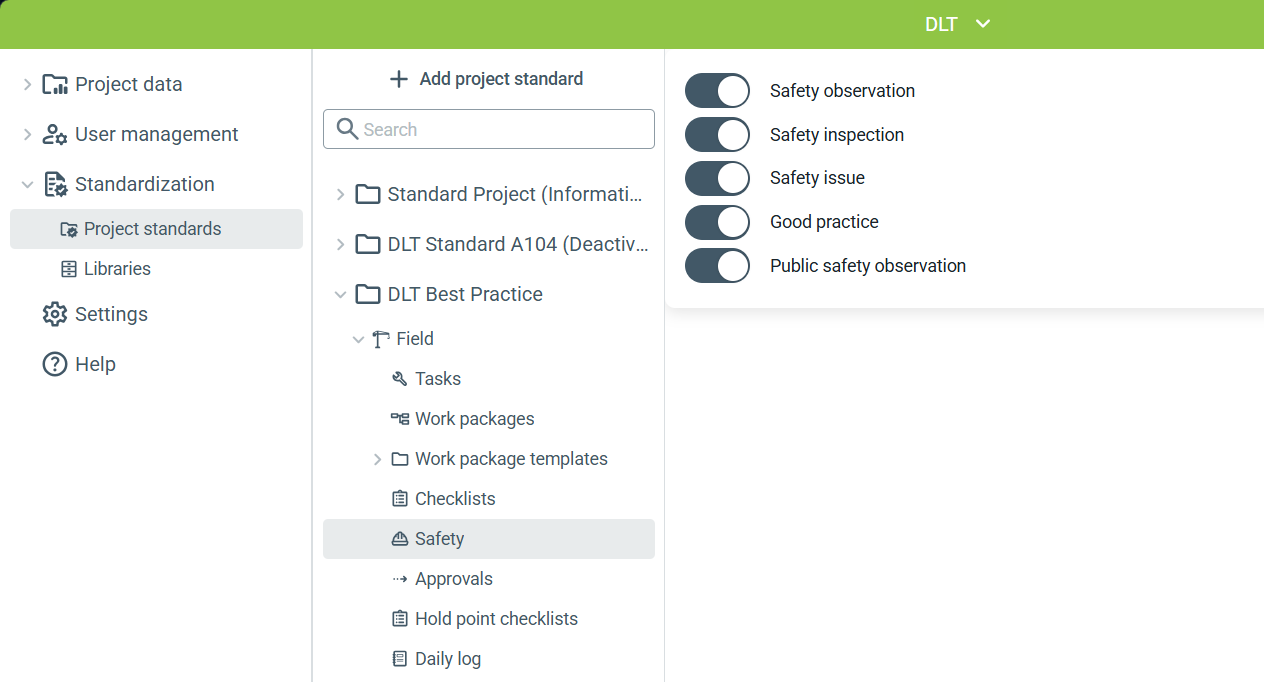This screenshot has width=1264, height=682.
Task: Turn off the Good practice switch
Action: [x=717, y=222]
